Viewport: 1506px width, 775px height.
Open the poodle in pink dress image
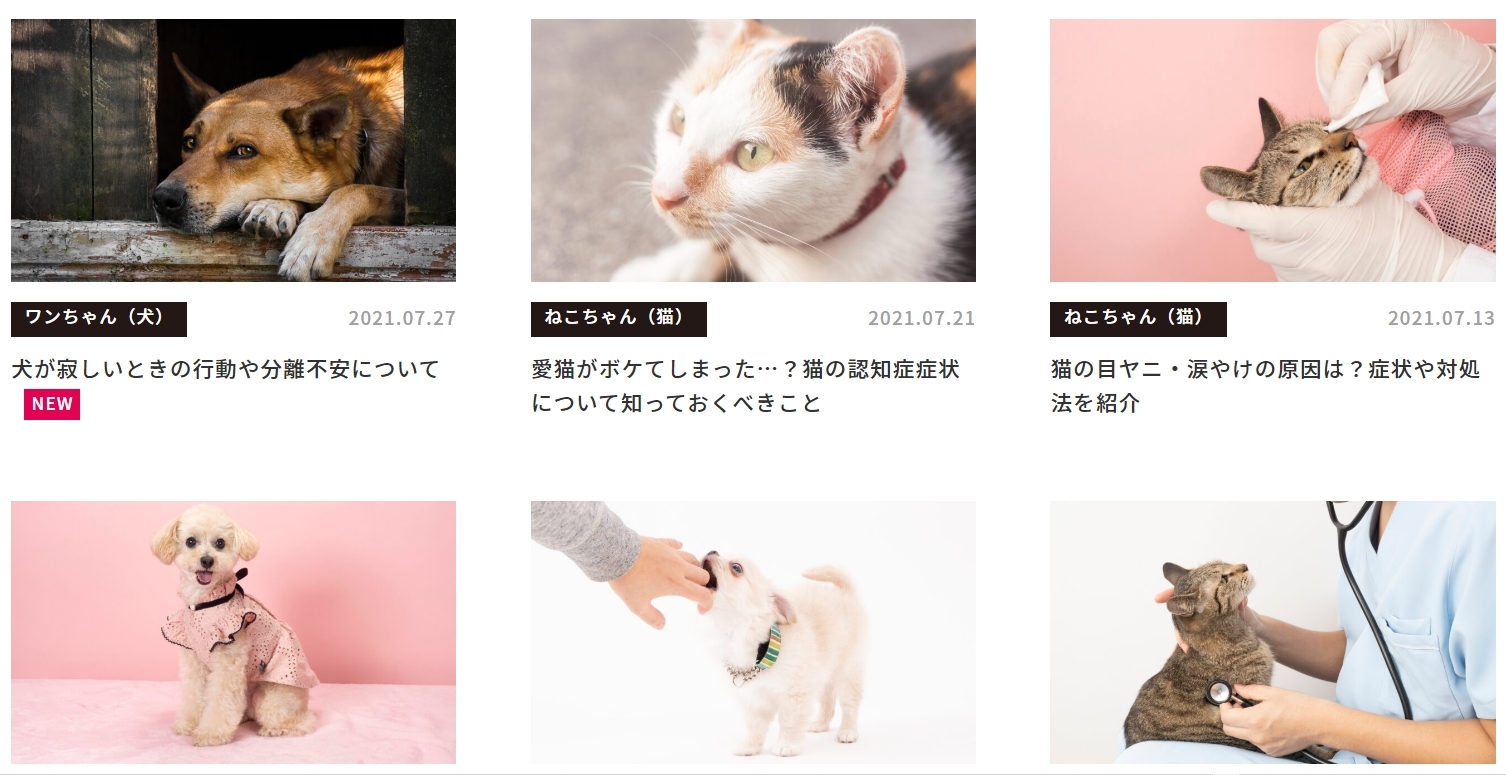click(233, 632)
